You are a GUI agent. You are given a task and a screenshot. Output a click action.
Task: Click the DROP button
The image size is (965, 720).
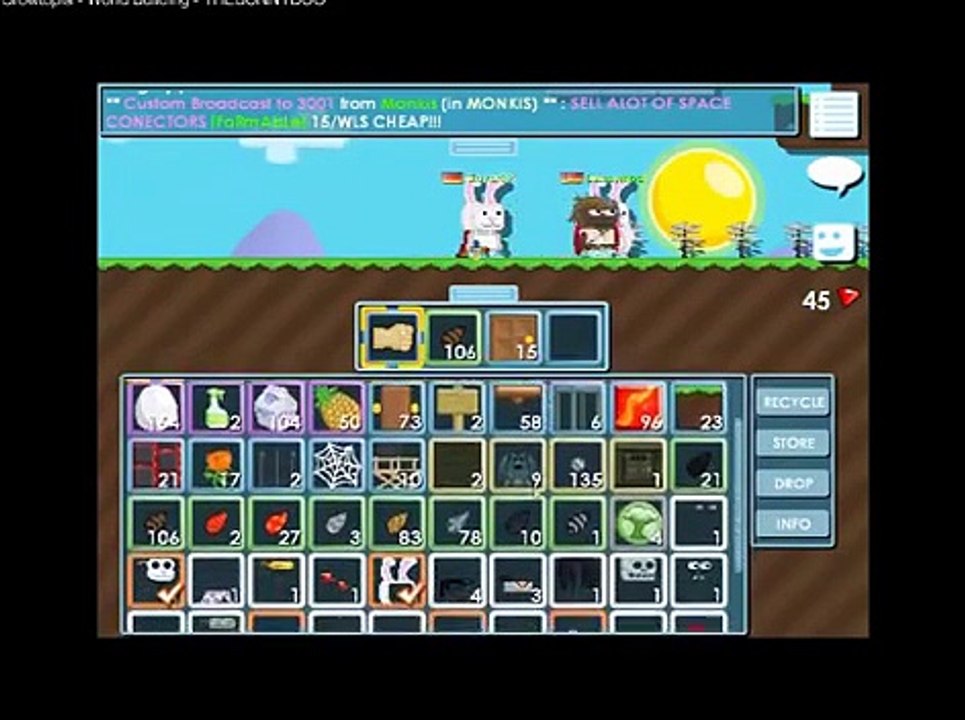coord(793,483)
